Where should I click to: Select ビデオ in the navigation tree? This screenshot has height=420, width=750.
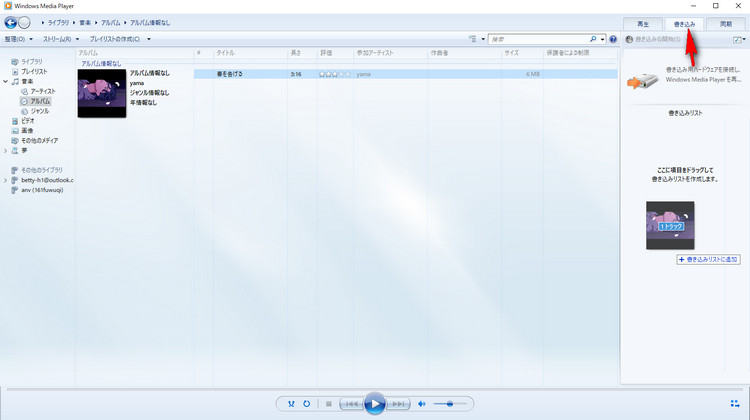27,121
